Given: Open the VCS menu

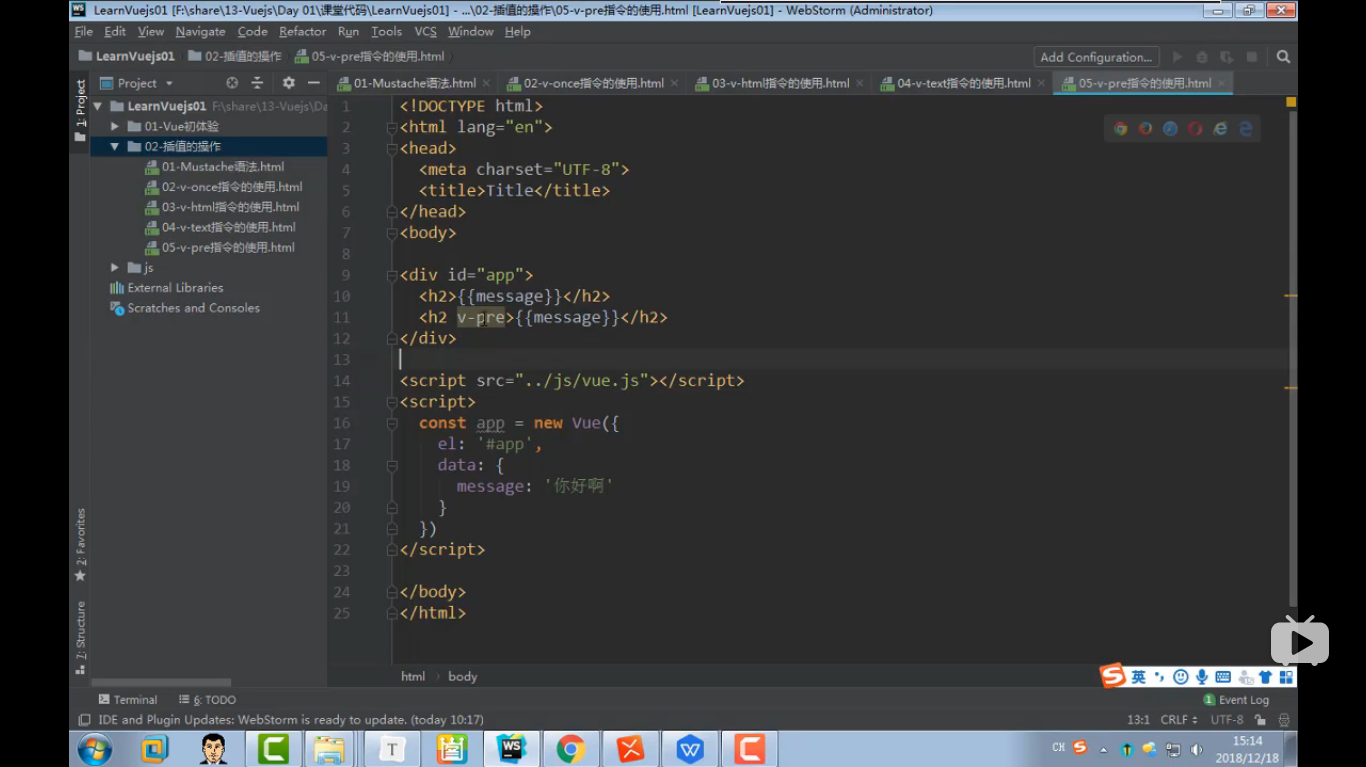Looking at the screenshot, I should (x=426, y=31).
